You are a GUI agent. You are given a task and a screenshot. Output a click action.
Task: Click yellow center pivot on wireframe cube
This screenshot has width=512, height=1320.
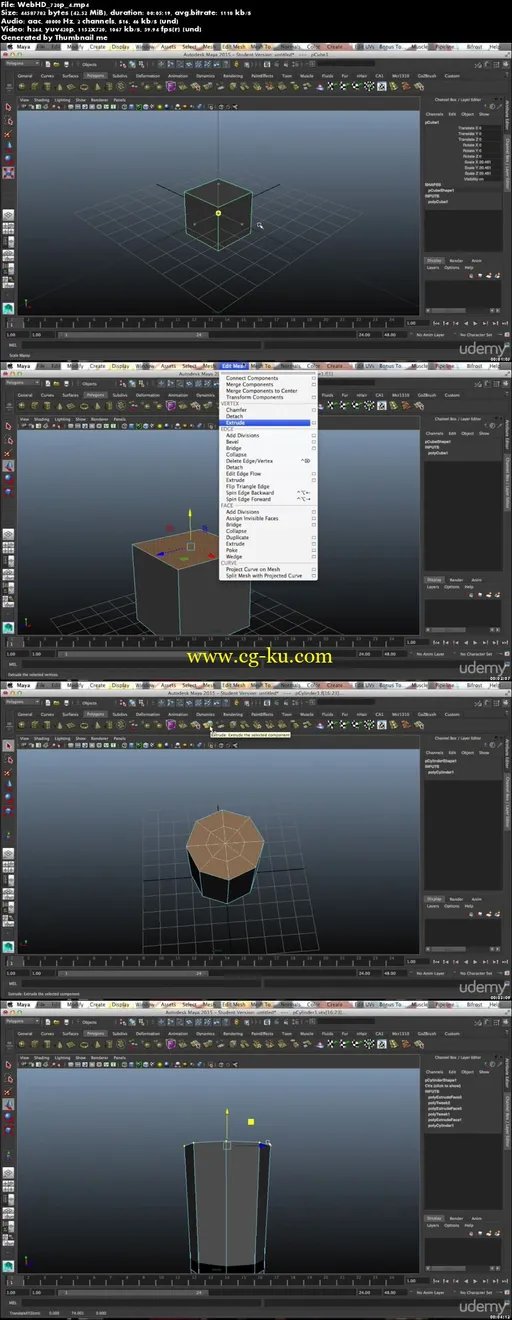coord(218,213)
